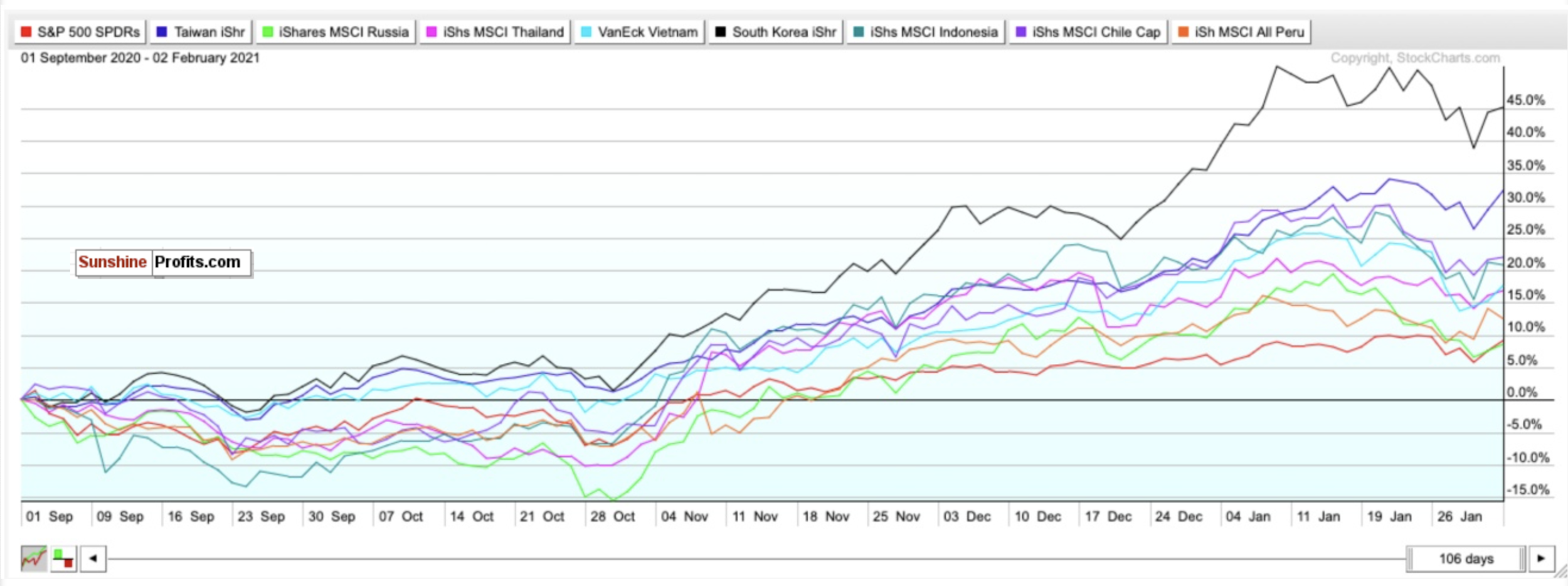Viewport: 1568px width, 586px height.
Task: Click the 11 Nov date label
Action: pos(755,516)
